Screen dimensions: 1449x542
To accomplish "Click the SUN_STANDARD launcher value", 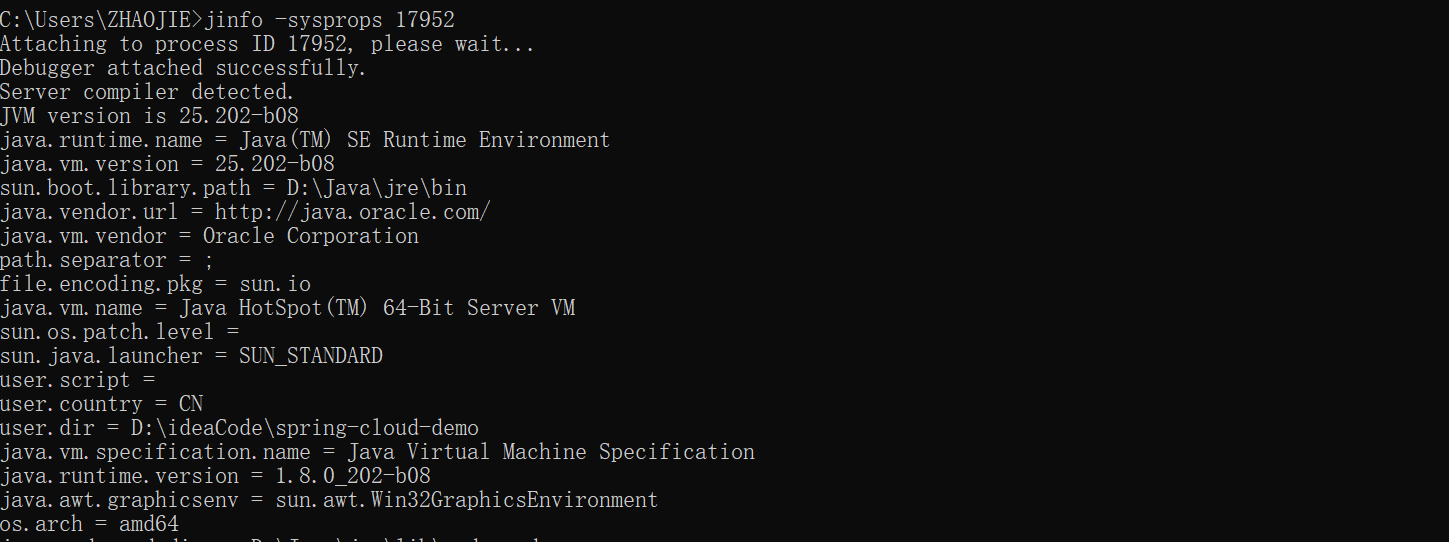I will pos(311,356).
